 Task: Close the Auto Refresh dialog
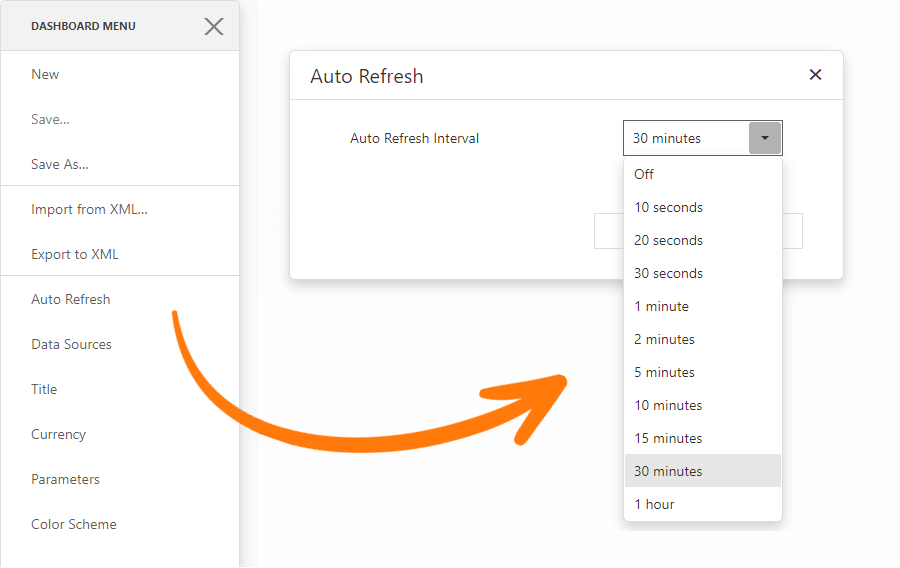[815, 75]
